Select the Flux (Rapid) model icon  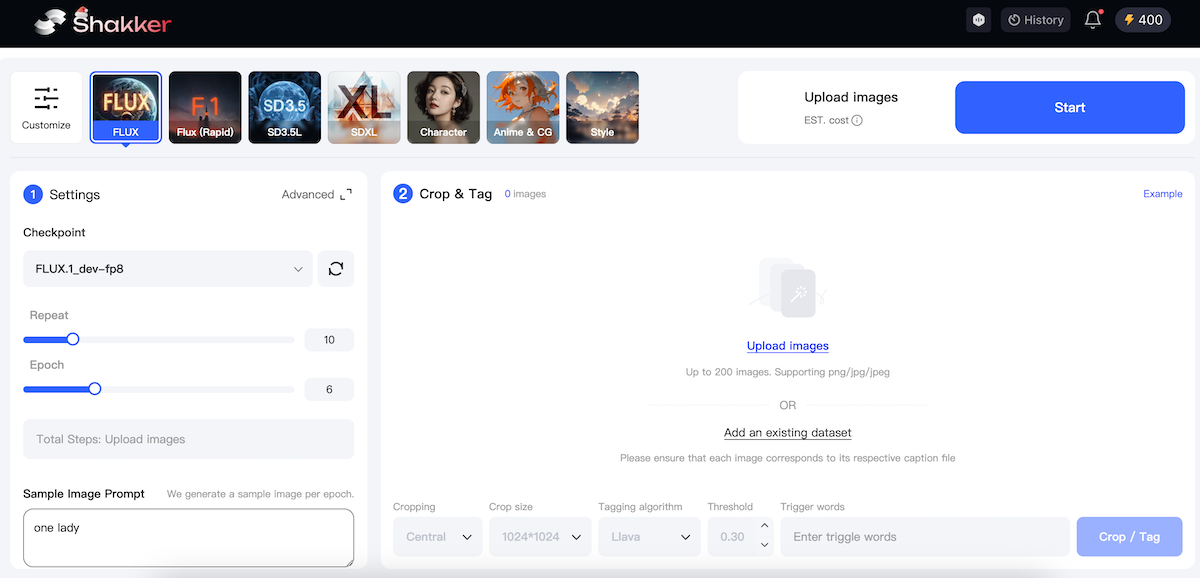pyautogui.click(x=204, y=106)
